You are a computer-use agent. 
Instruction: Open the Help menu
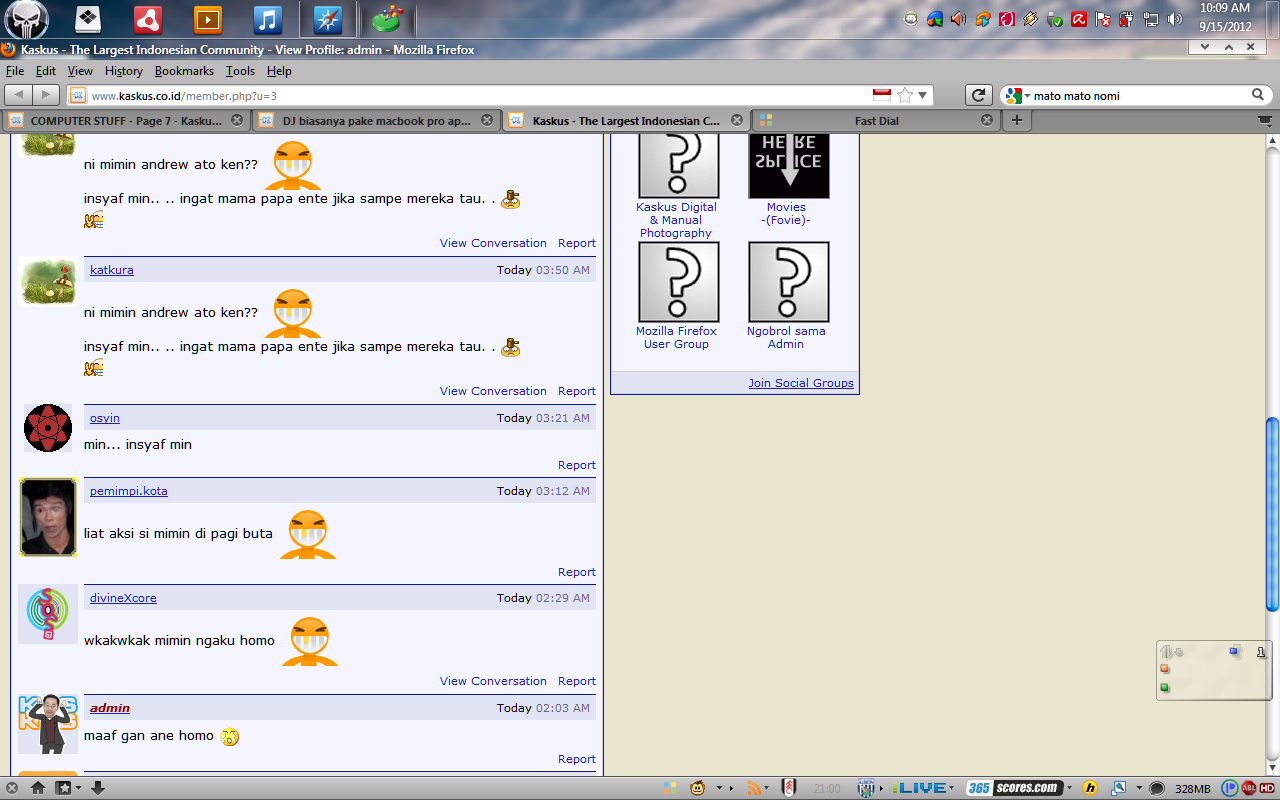(x=279, y=71)
